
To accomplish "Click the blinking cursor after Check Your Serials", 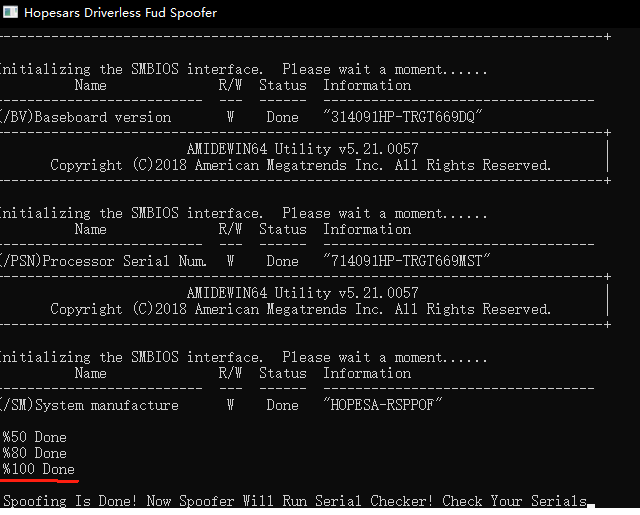I will (x=592, y=503).
